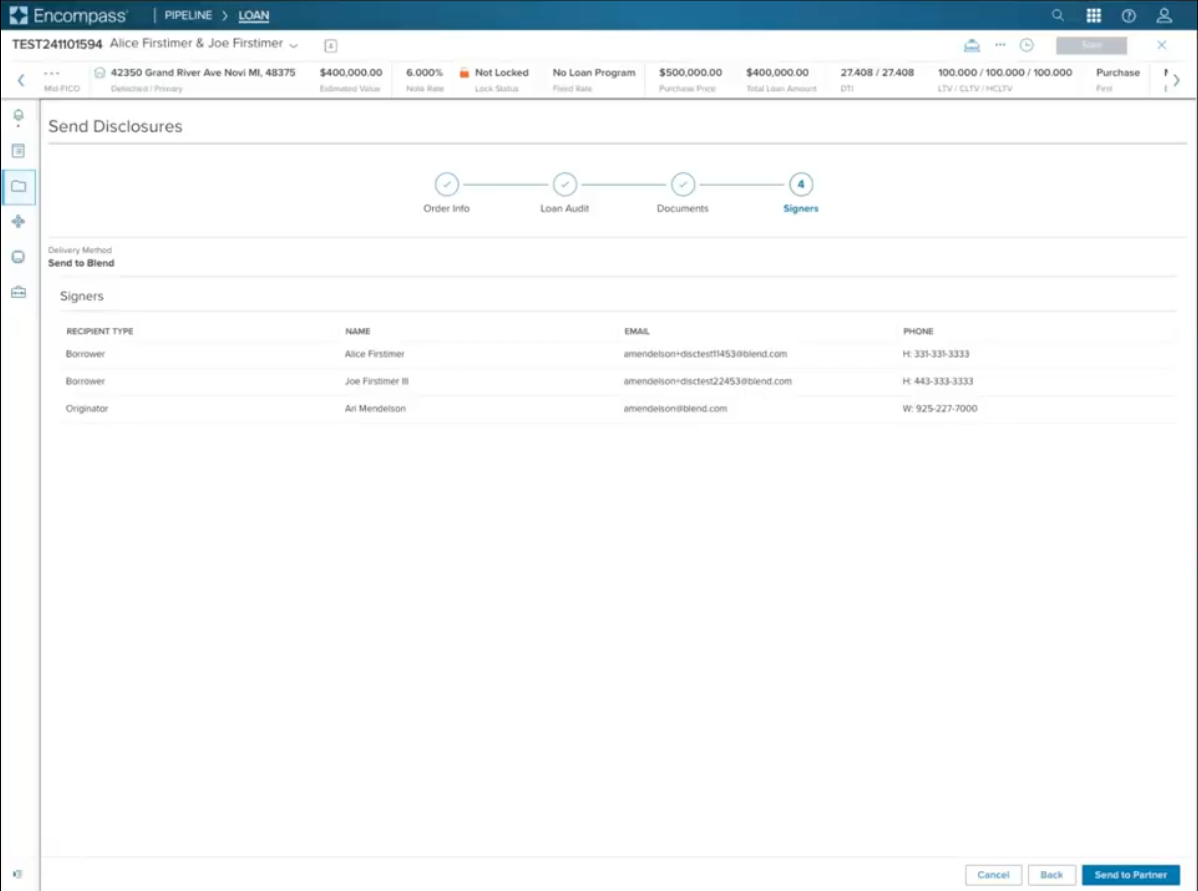Click phone W: 925-227-7000
The height and width of the screenshot is (891, 1198).
[940, 409]
